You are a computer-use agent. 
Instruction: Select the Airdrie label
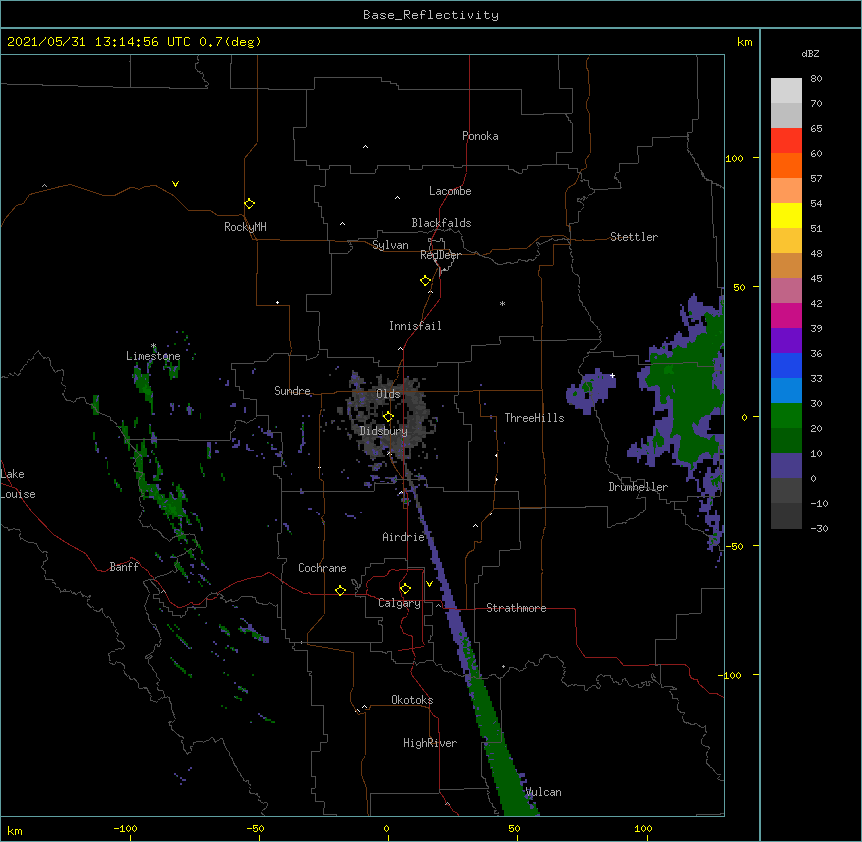[404, 537]
